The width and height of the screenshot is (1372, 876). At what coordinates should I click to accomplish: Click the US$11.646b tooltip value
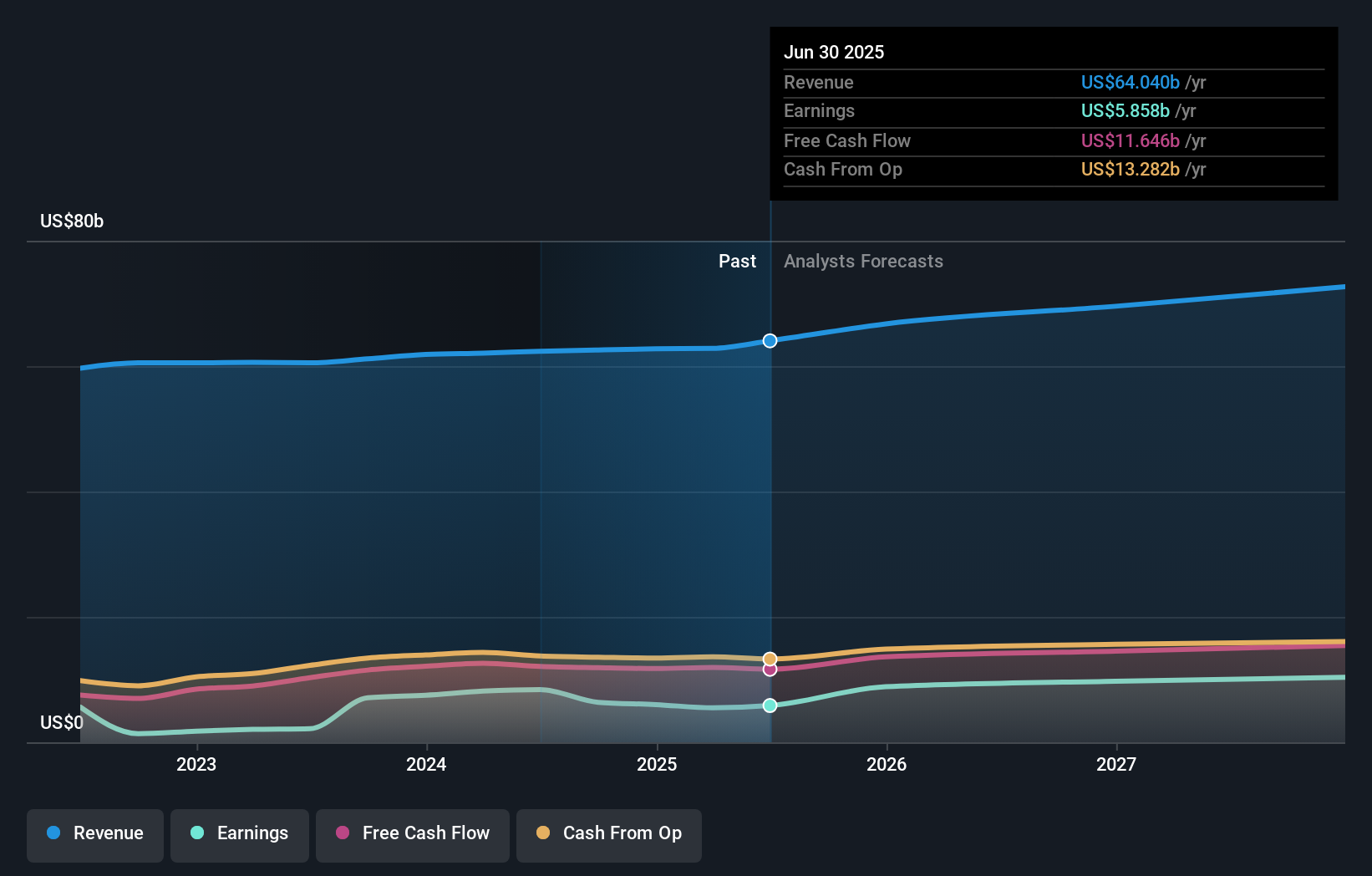coord(1130,141)
